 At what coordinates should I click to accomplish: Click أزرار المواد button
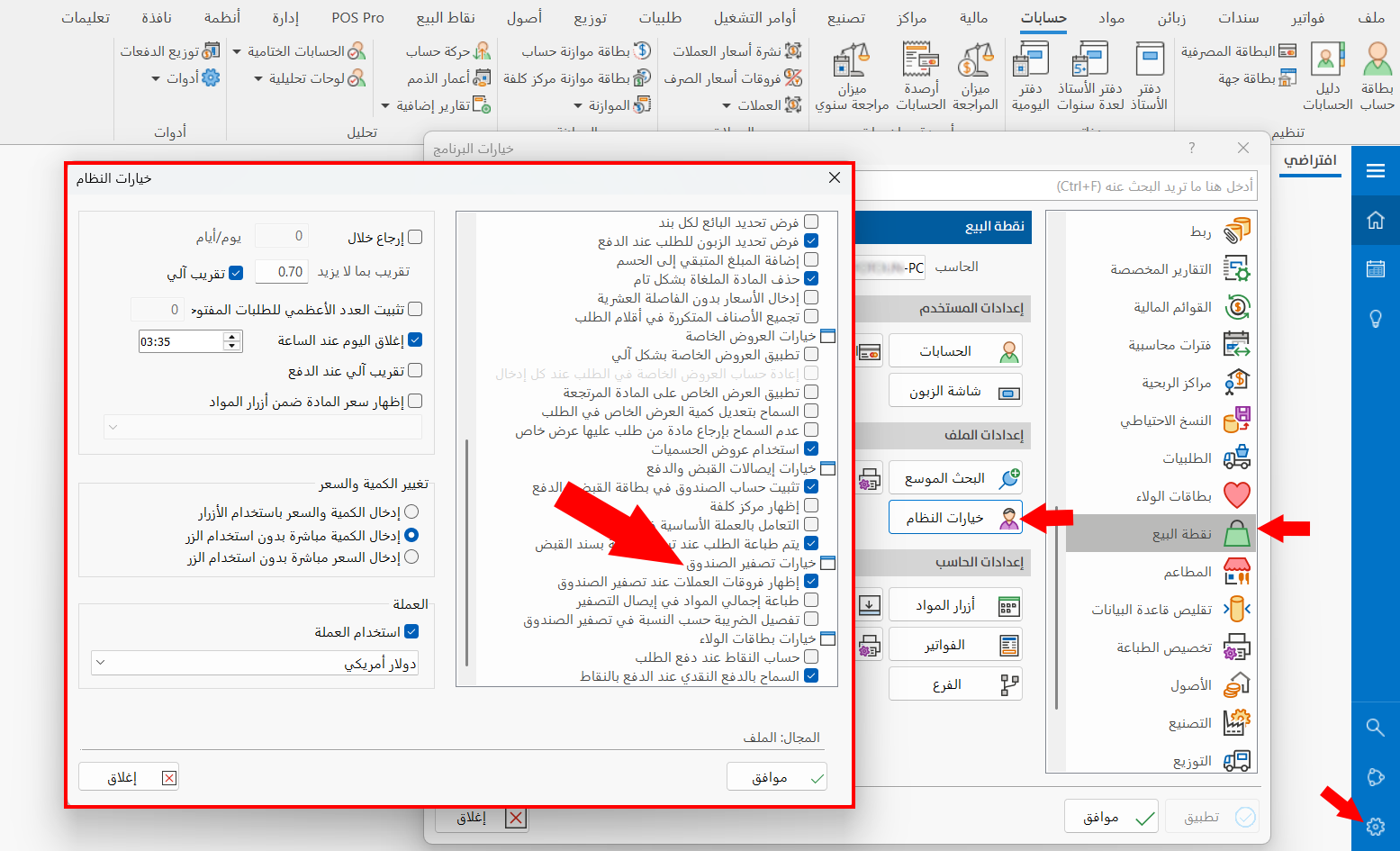click(x=955, y=605)
